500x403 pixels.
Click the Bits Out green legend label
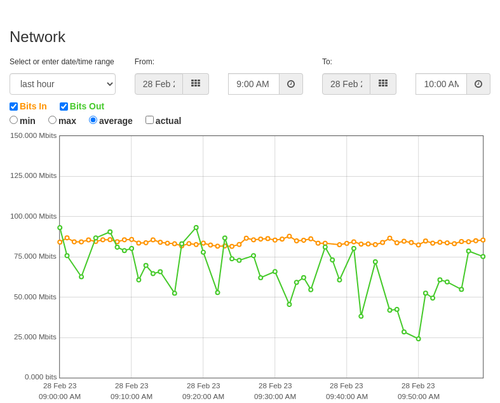[x=87, y=106]
